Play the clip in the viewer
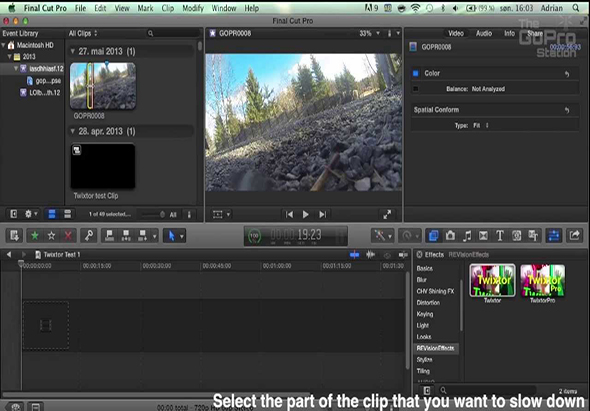The image size is (590, 411). tap(306, 214)
